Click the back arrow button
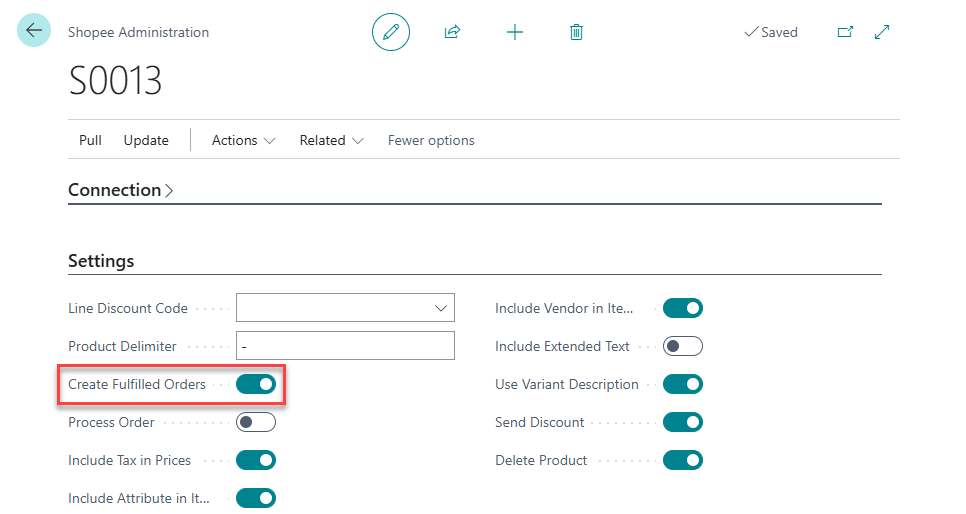Image resolution: width=966 pixels, height=514 pixels. point(34,31)
